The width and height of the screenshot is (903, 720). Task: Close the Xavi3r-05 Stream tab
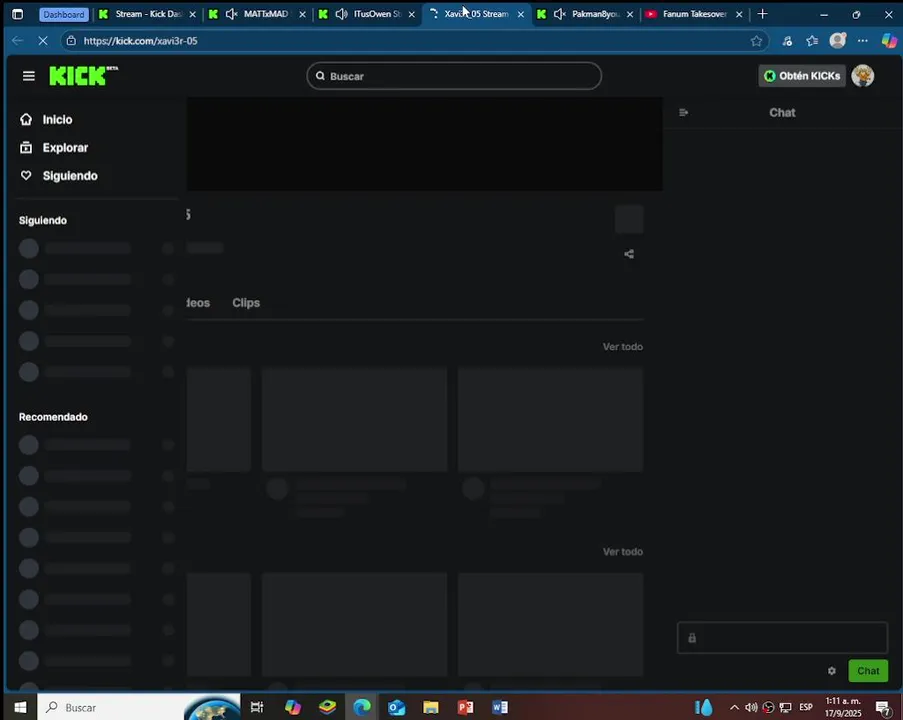coord(521,14)
